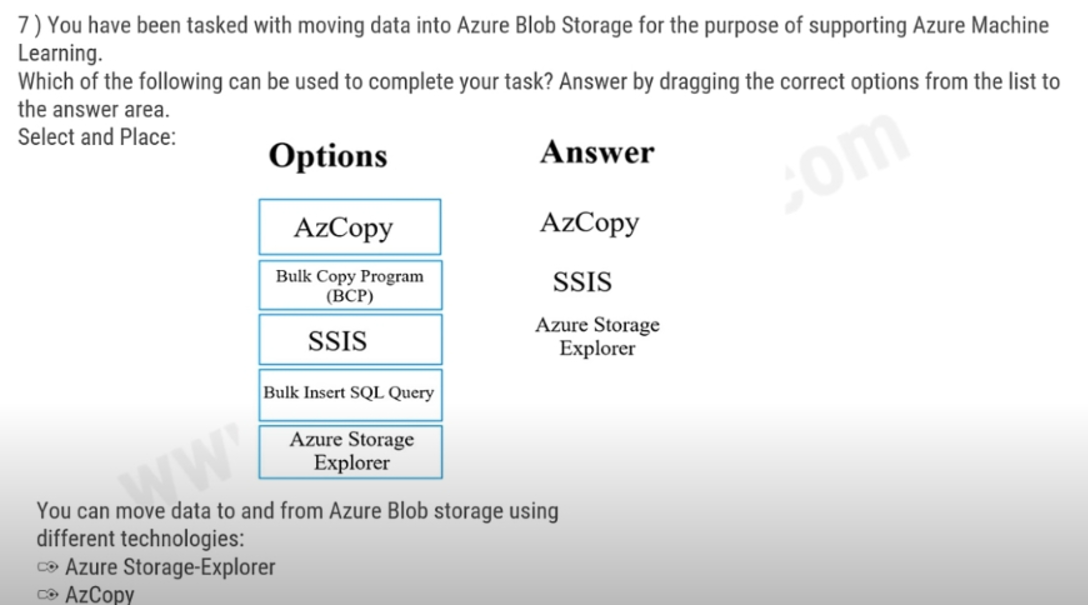Viewport: 1088px width, 605px height.
Task: Click the Answer heading
Action: tap(597, 152)
